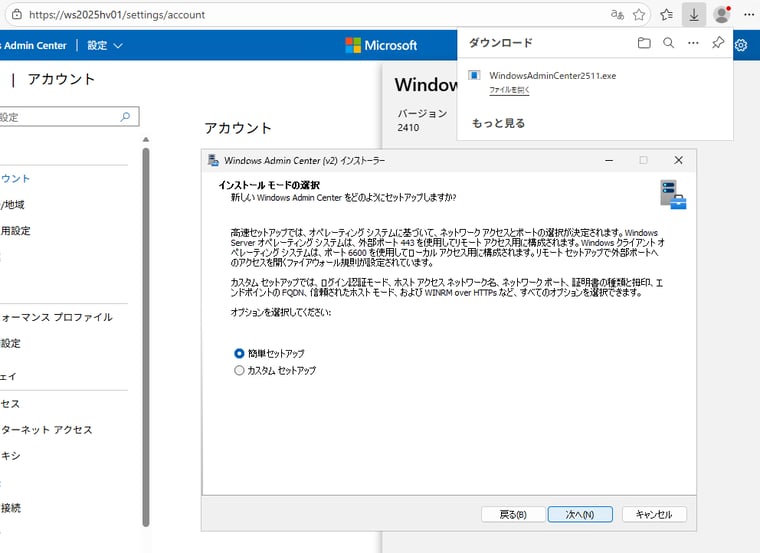Select ェイ sidebar item
The width and height of the screenshot is (760, 553).
point(8,376)
